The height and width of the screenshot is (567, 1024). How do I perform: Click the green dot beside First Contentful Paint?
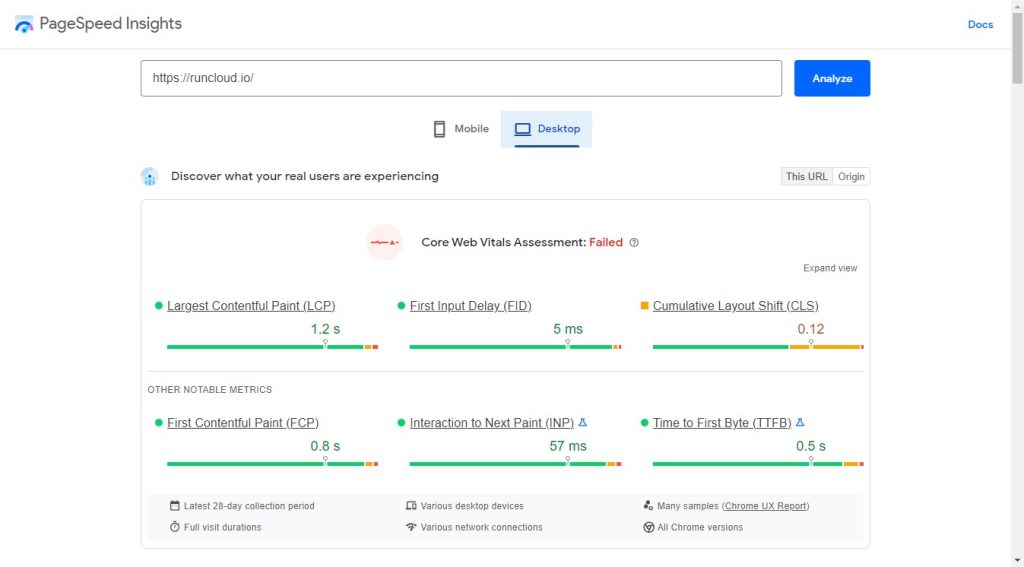tap(159, 423)
